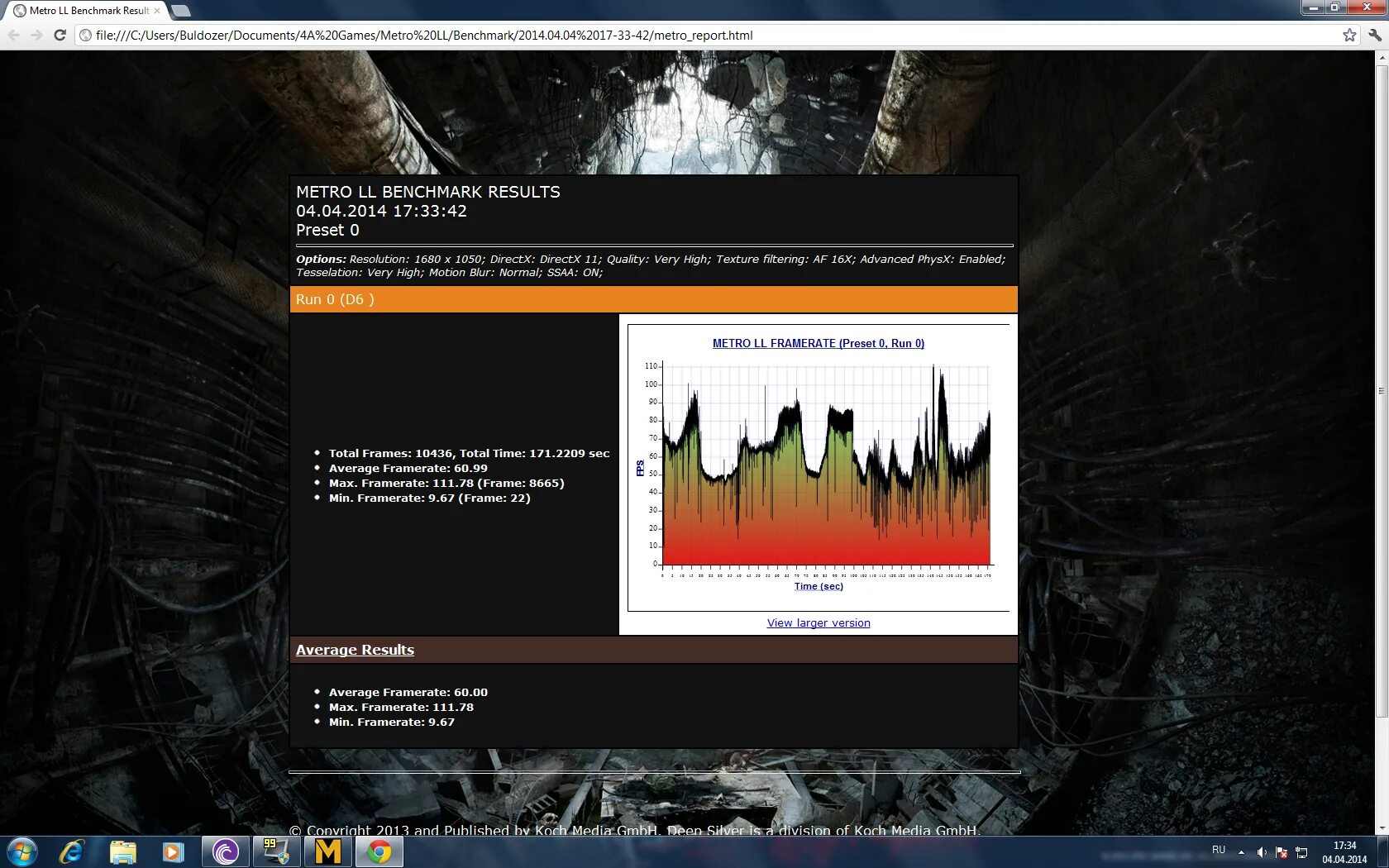Minimize the Chrome window
The height and width of the screenshot is (868, 1389).
pyautogui.click(x=1313, y=7)
